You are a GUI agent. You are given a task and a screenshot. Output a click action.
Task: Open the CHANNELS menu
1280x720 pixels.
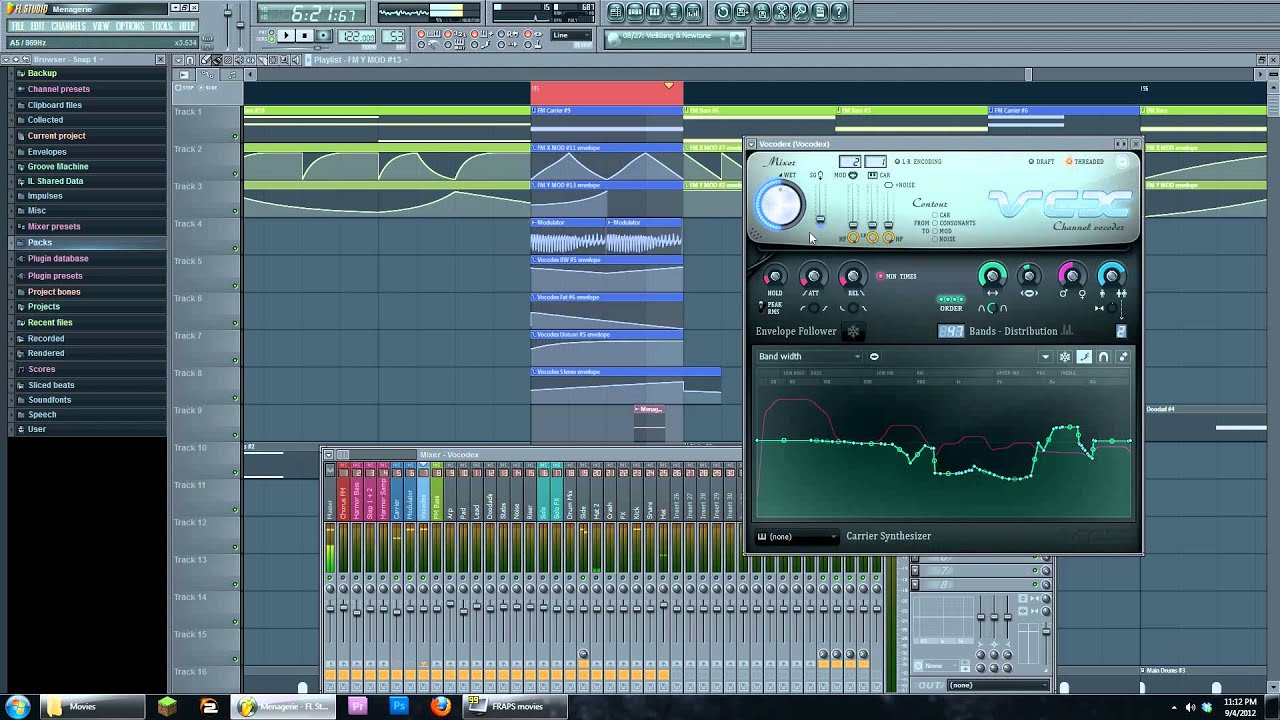tap(68, 26)
